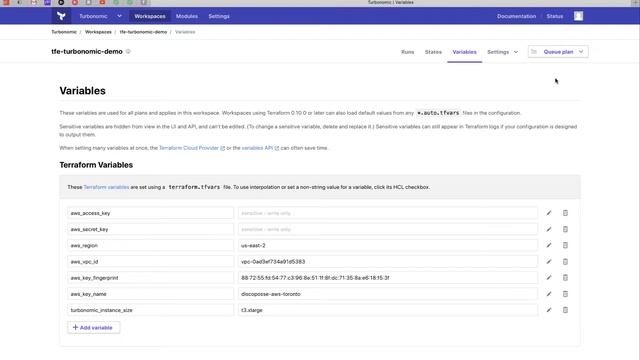
Task: Click the aws_vpc_id key field
Action: click(151, 262)
